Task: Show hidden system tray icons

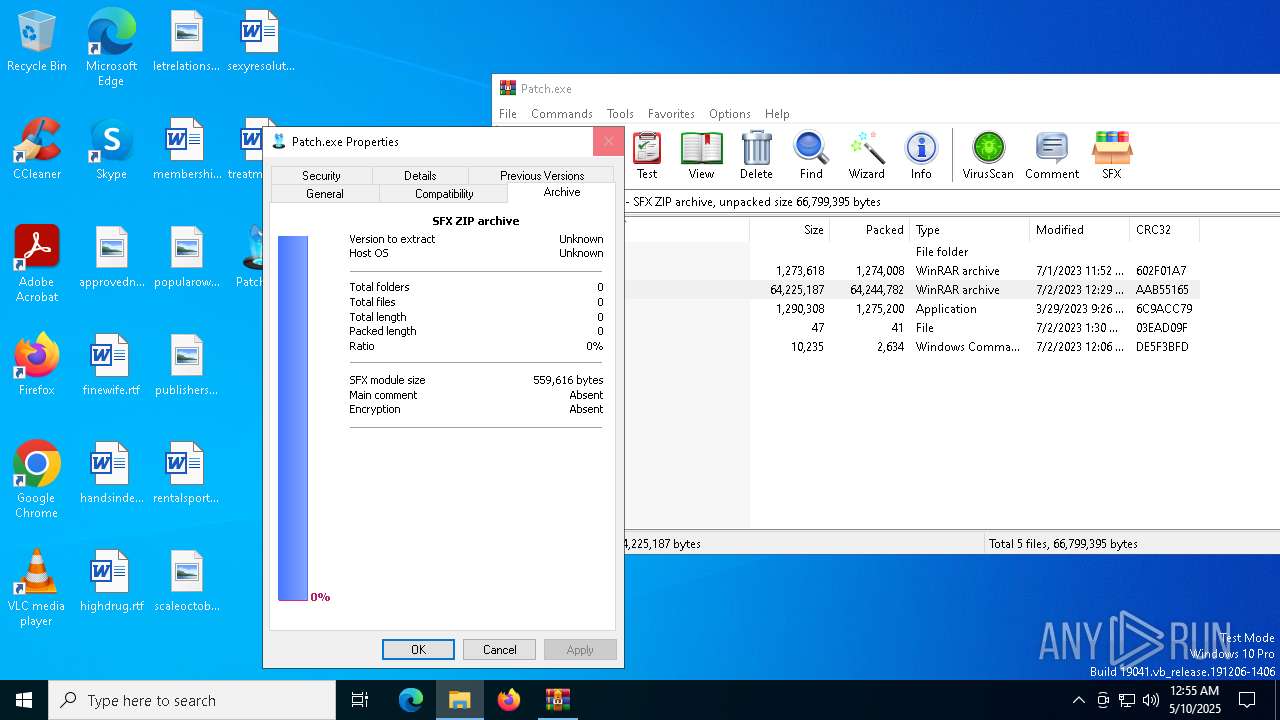Action: (x=1078, y=700)
